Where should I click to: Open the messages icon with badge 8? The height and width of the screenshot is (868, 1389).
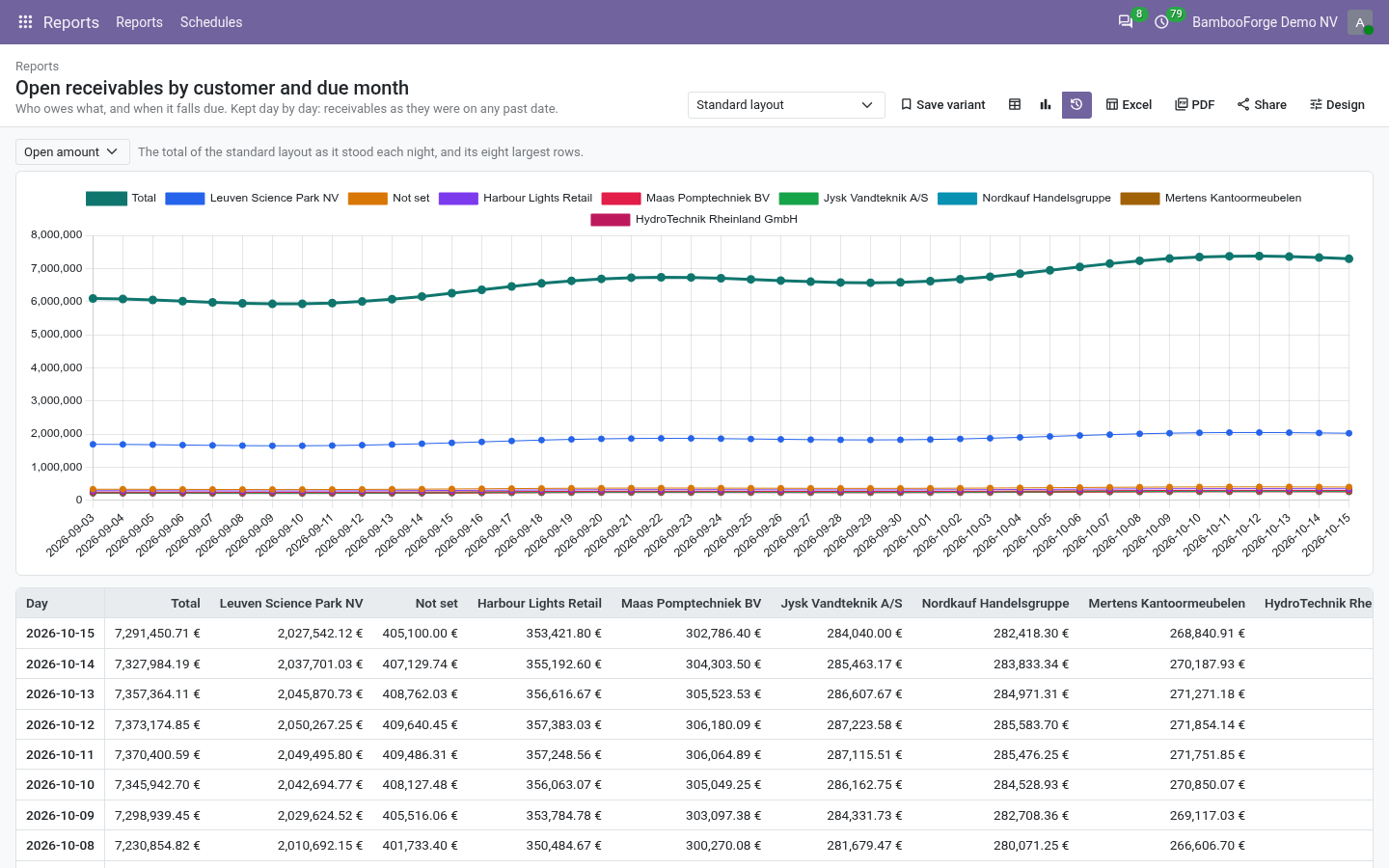point(1126,21)
